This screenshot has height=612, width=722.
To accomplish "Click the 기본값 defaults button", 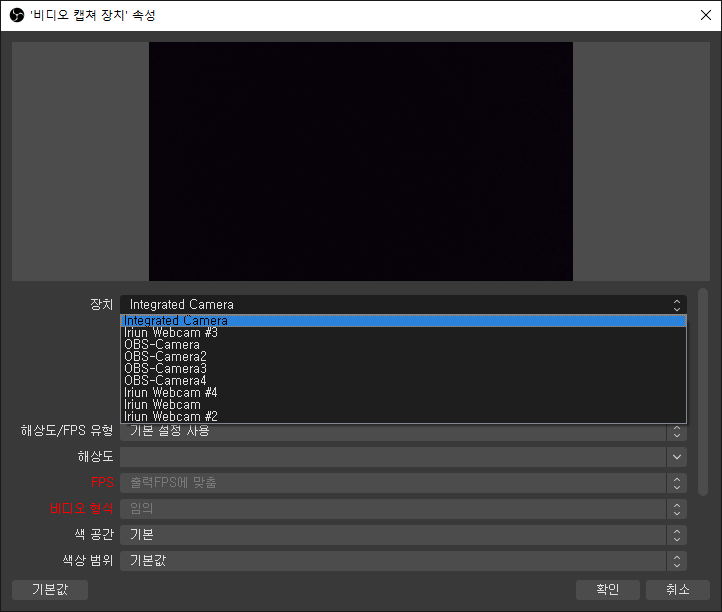I will (50, 590).
